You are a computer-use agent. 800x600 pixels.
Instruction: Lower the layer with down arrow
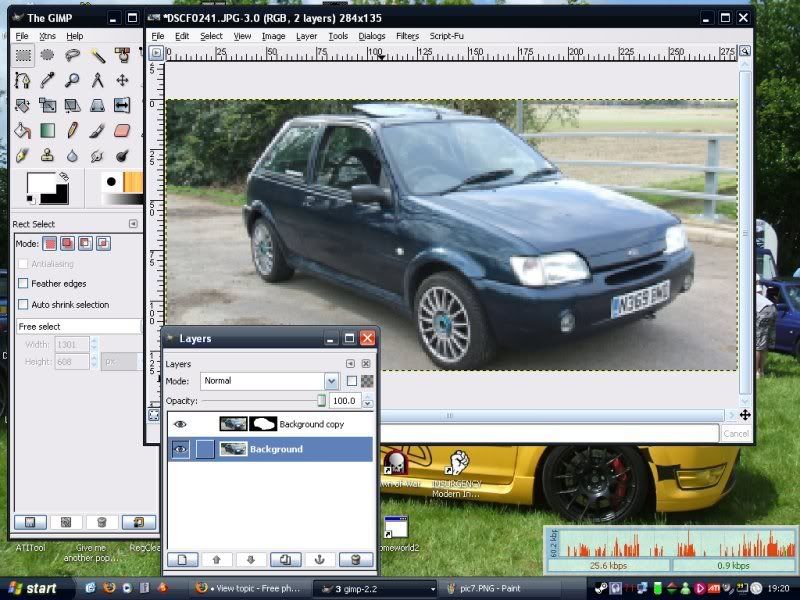tap(251, 560)
